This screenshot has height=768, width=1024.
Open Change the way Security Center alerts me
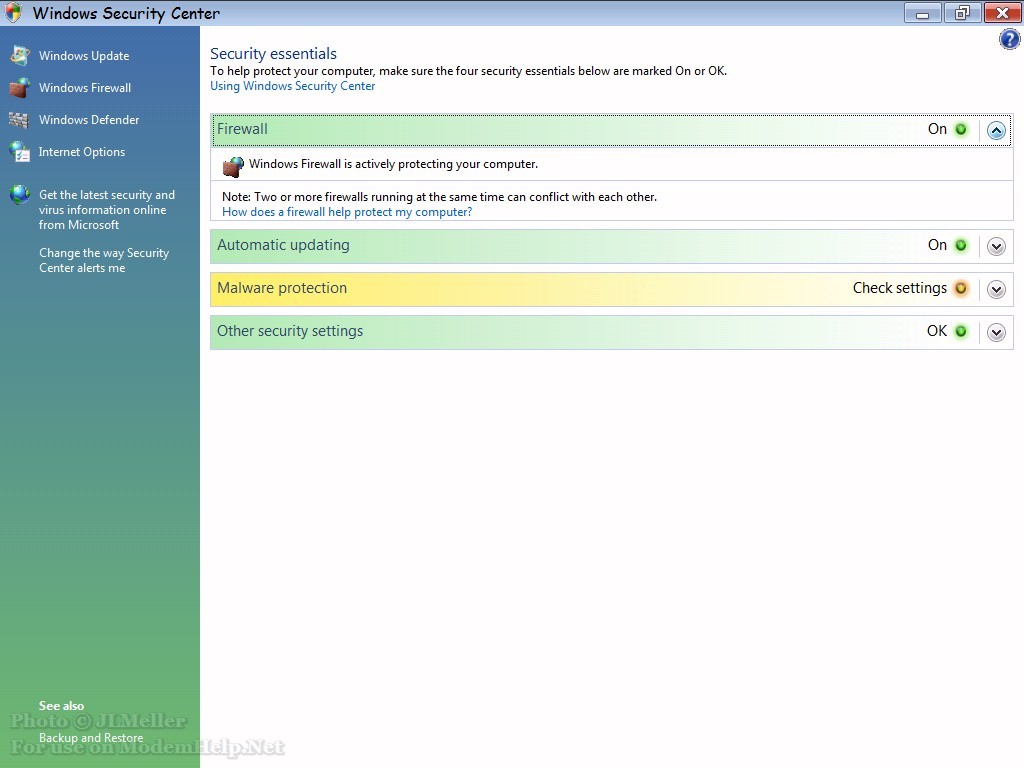(x=104, y=260)
